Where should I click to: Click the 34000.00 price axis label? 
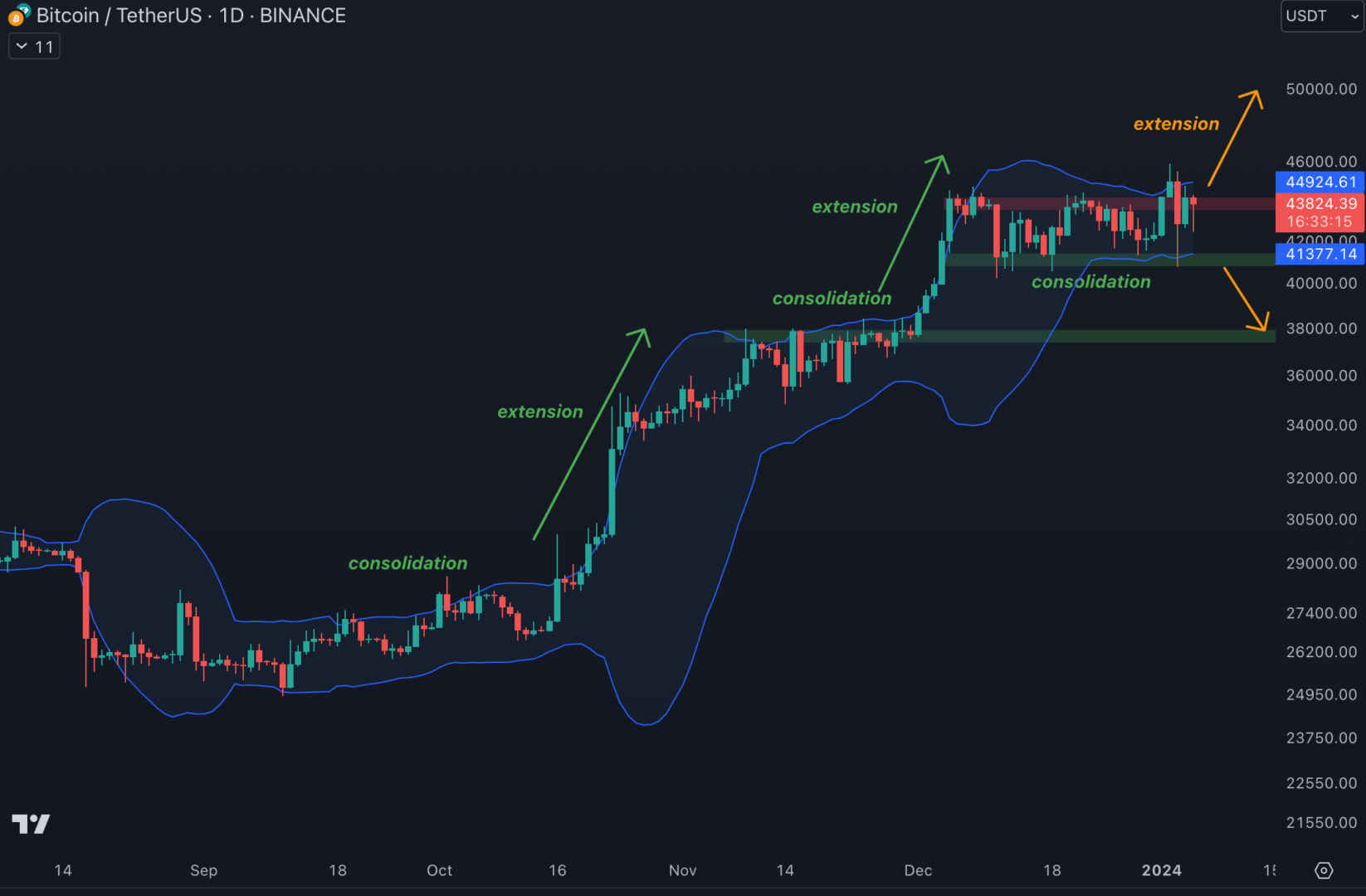1321,426
